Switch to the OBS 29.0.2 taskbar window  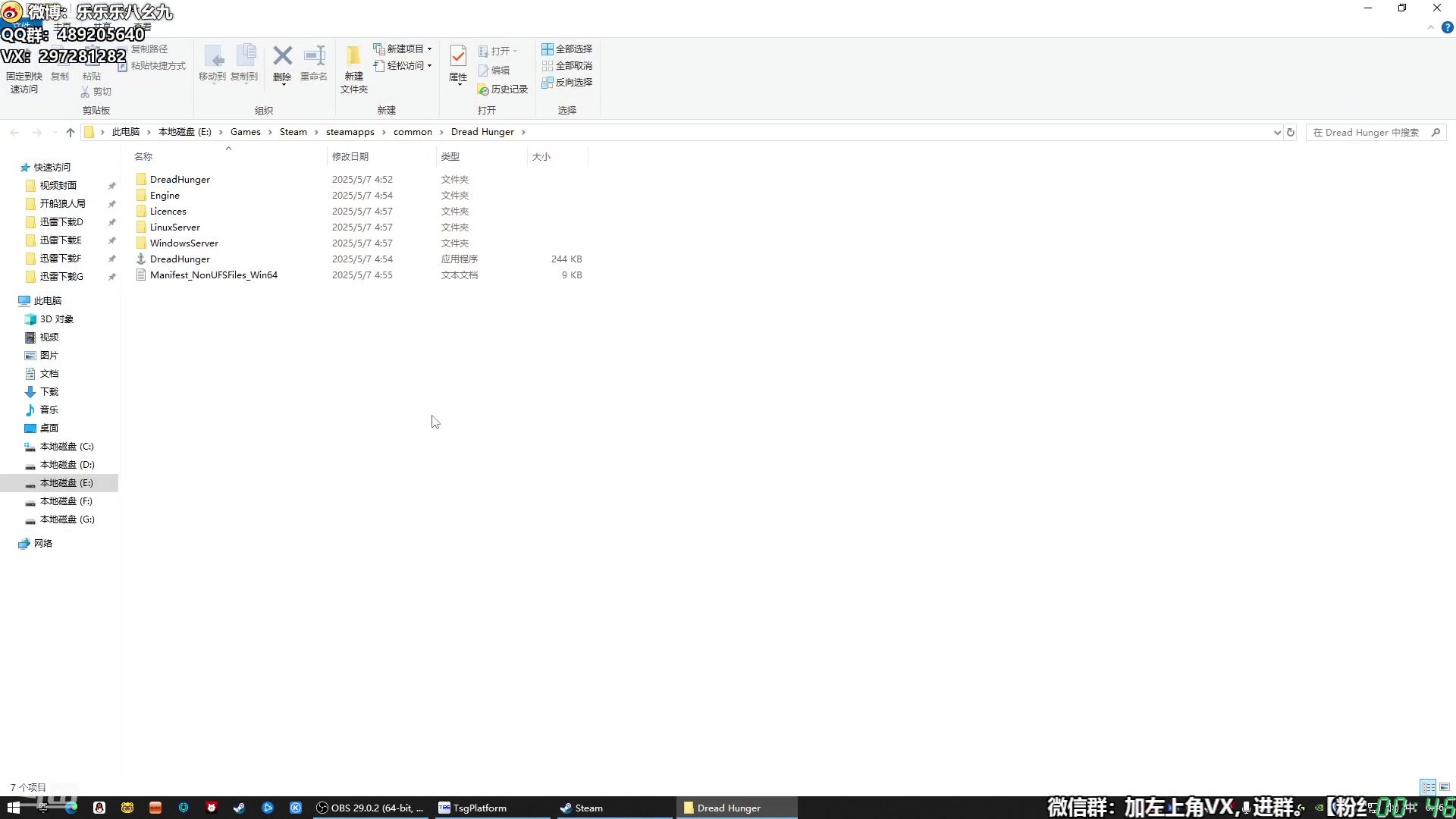tap(372, 808)
